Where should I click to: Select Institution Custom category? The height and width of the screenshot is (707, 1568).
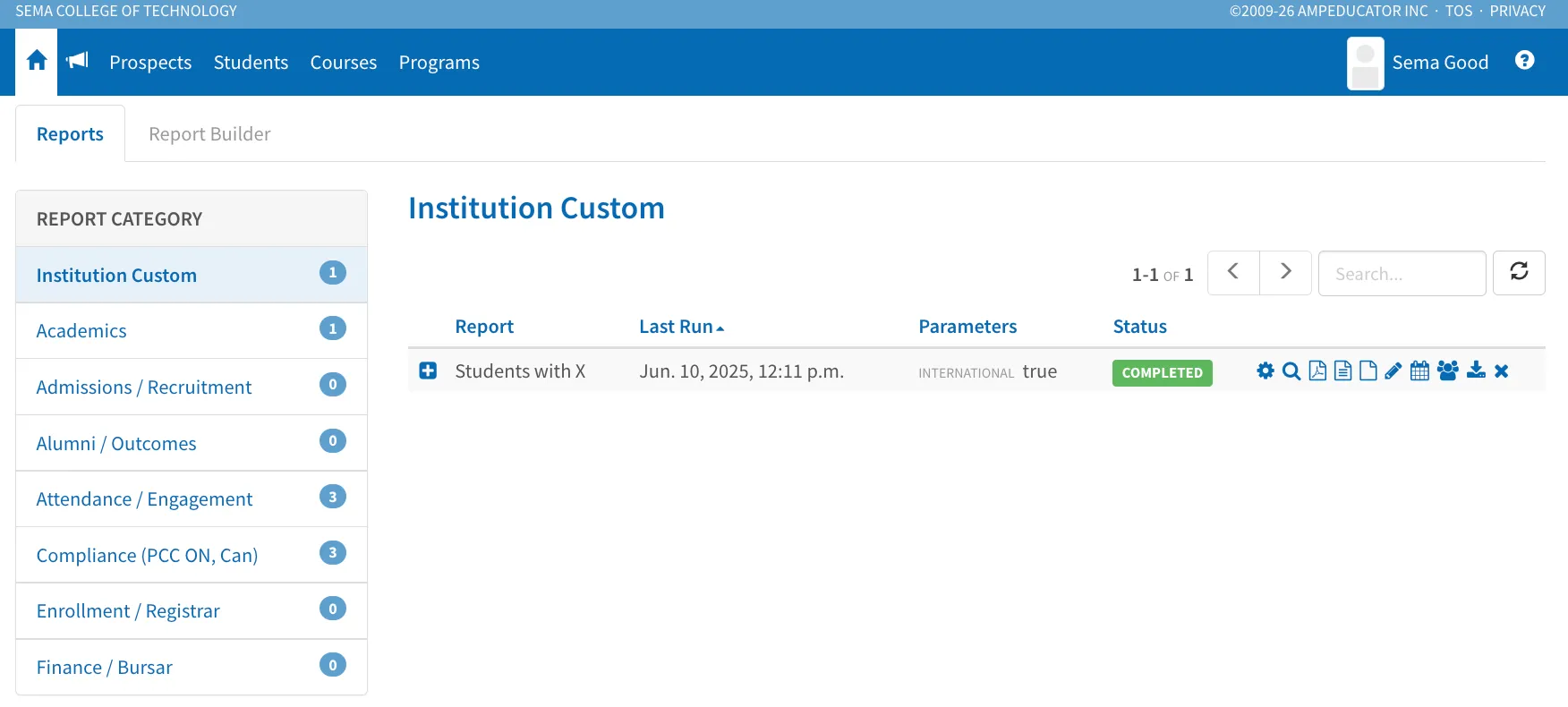tap(192, 275)
